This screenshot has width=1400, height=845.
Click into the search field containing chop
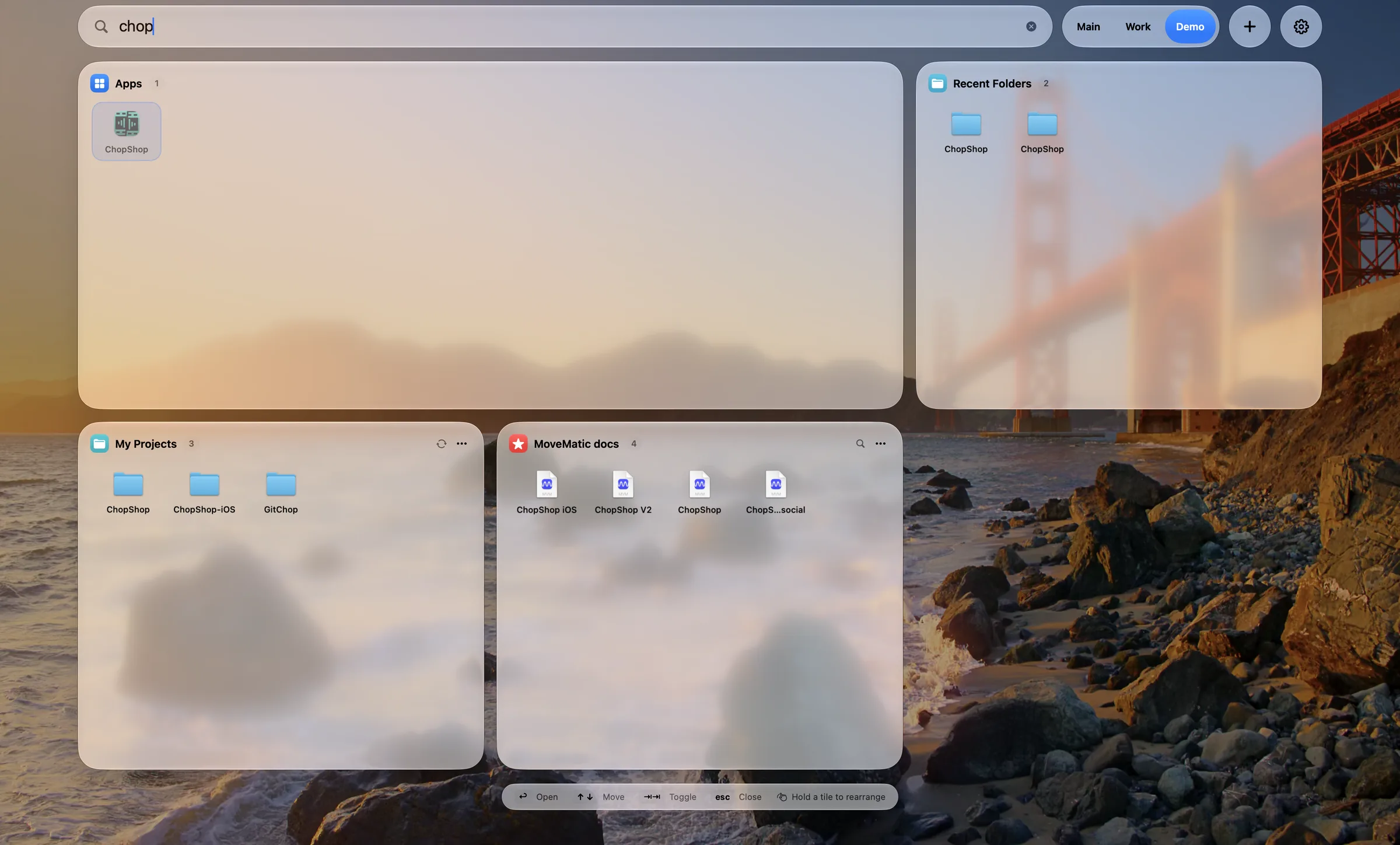click(x=565, y=26)
